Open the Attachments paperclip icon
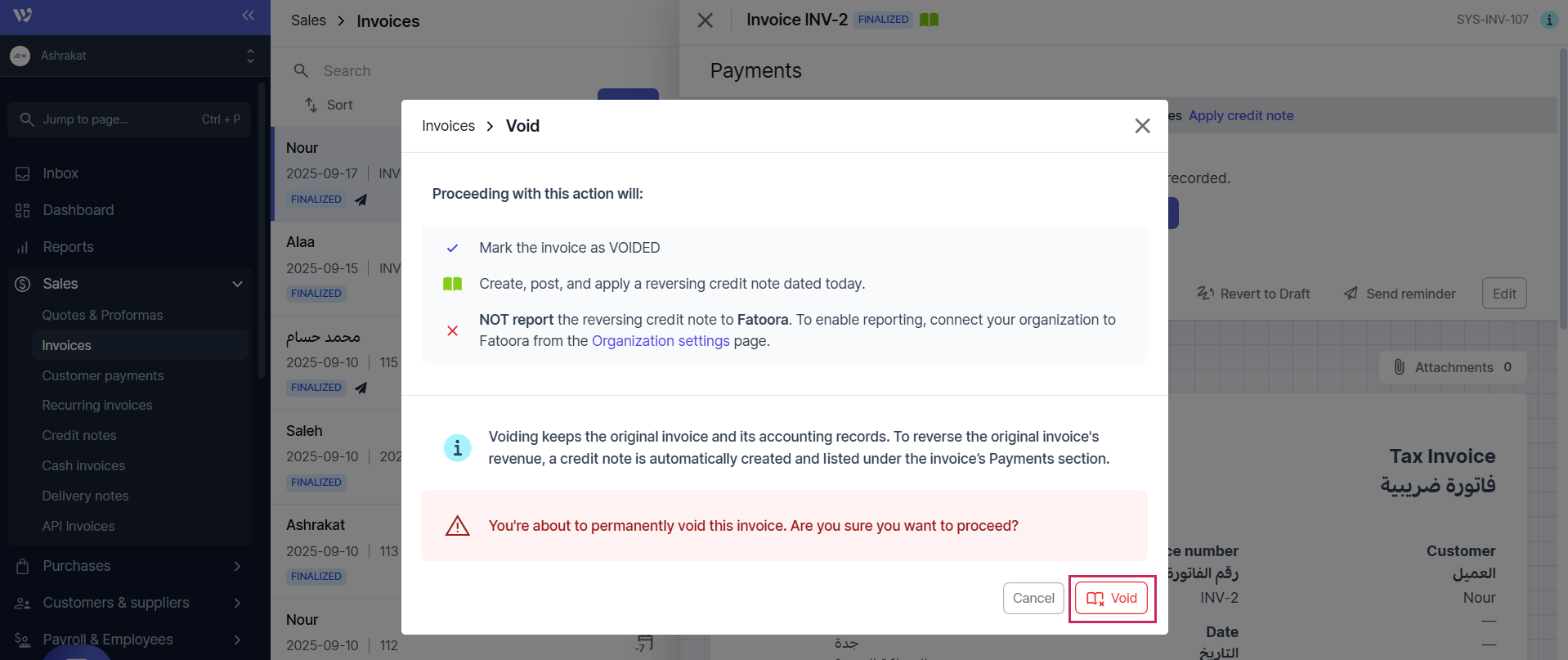The image size is (1568, 660). (1400, 366)
